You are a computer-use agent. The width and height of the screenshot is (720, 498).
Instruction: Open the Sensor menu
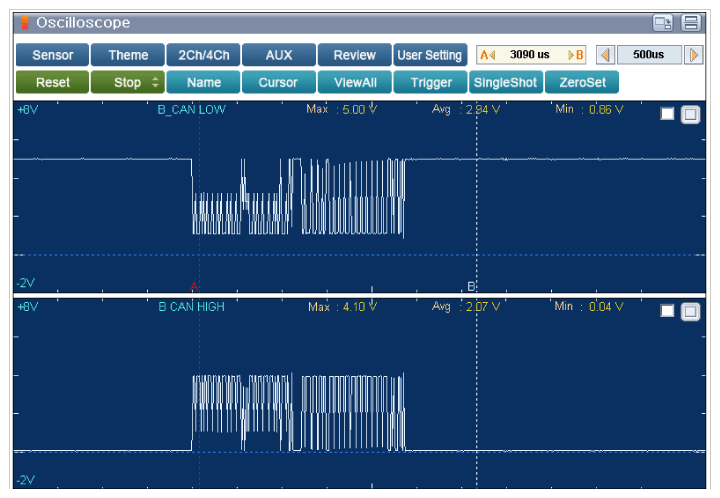[52, 55]
